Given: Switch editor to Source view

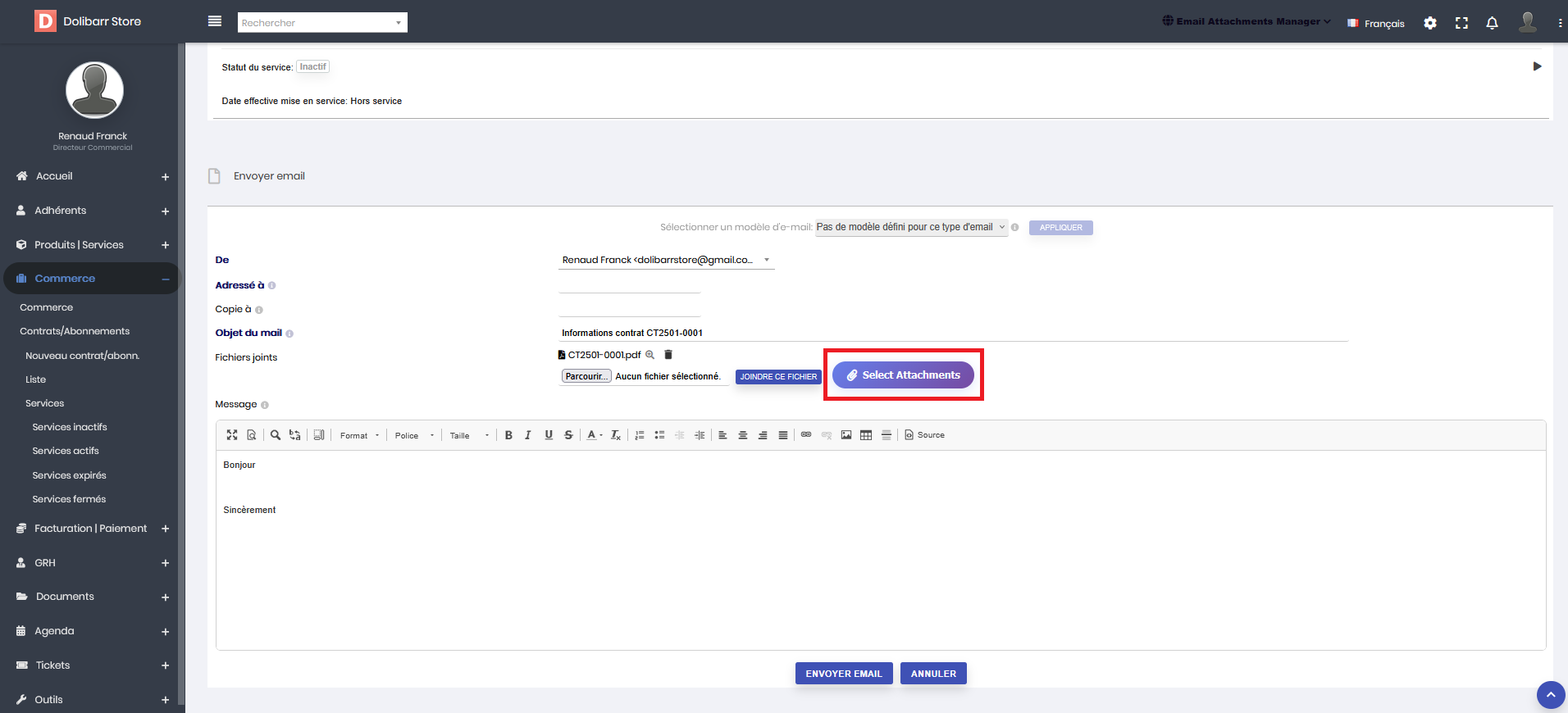Looking at the screenshot, I should (925, 435).
